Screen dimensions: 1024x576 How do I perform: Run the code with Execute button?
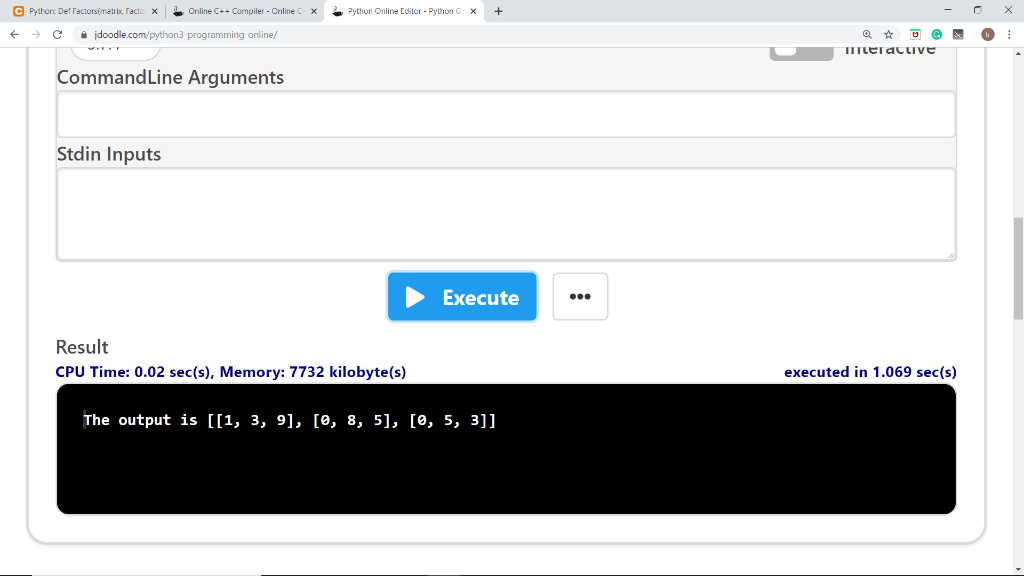point(462,297)
